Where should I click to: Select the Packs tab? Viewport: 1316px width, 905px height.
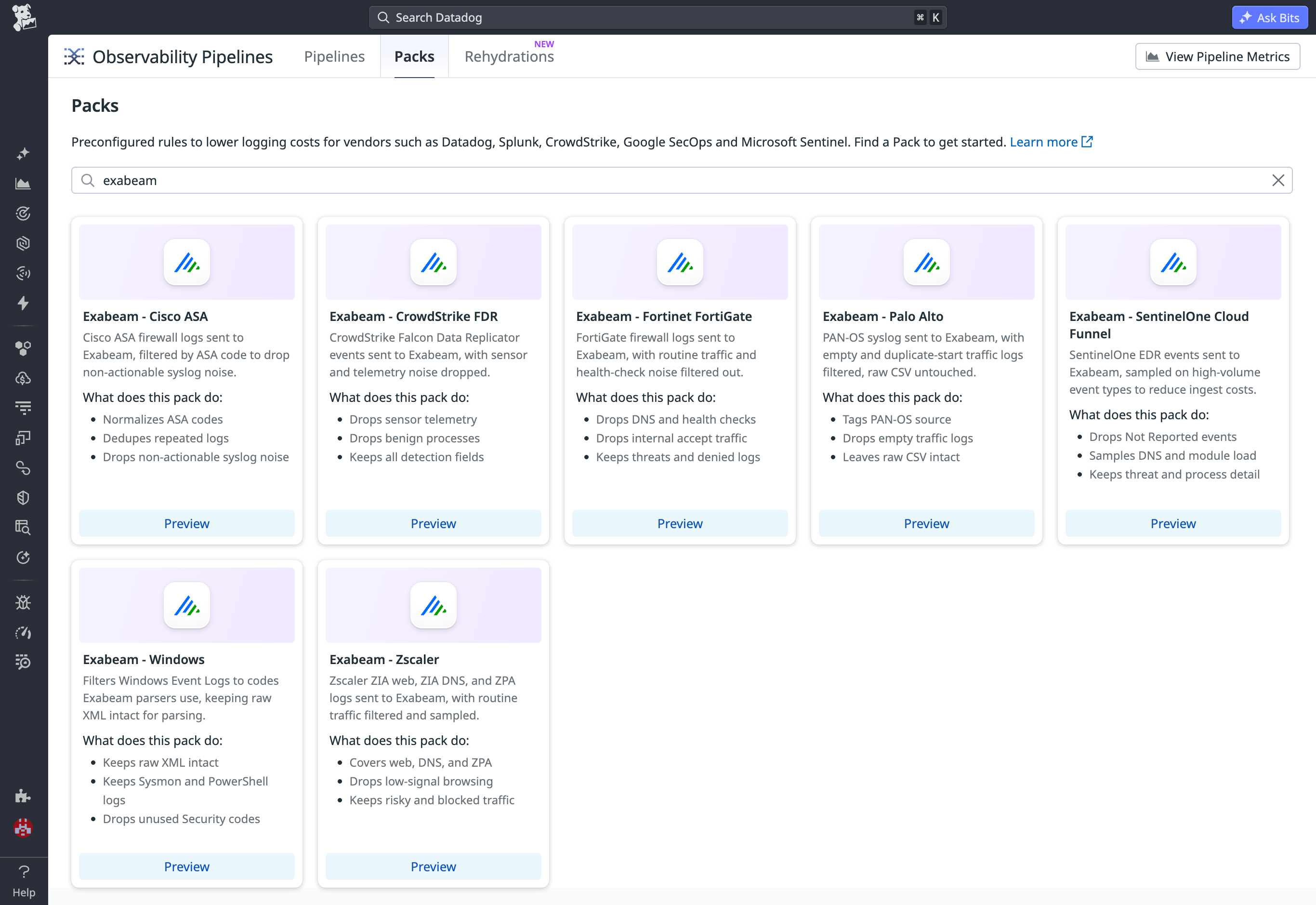[414, 56]
